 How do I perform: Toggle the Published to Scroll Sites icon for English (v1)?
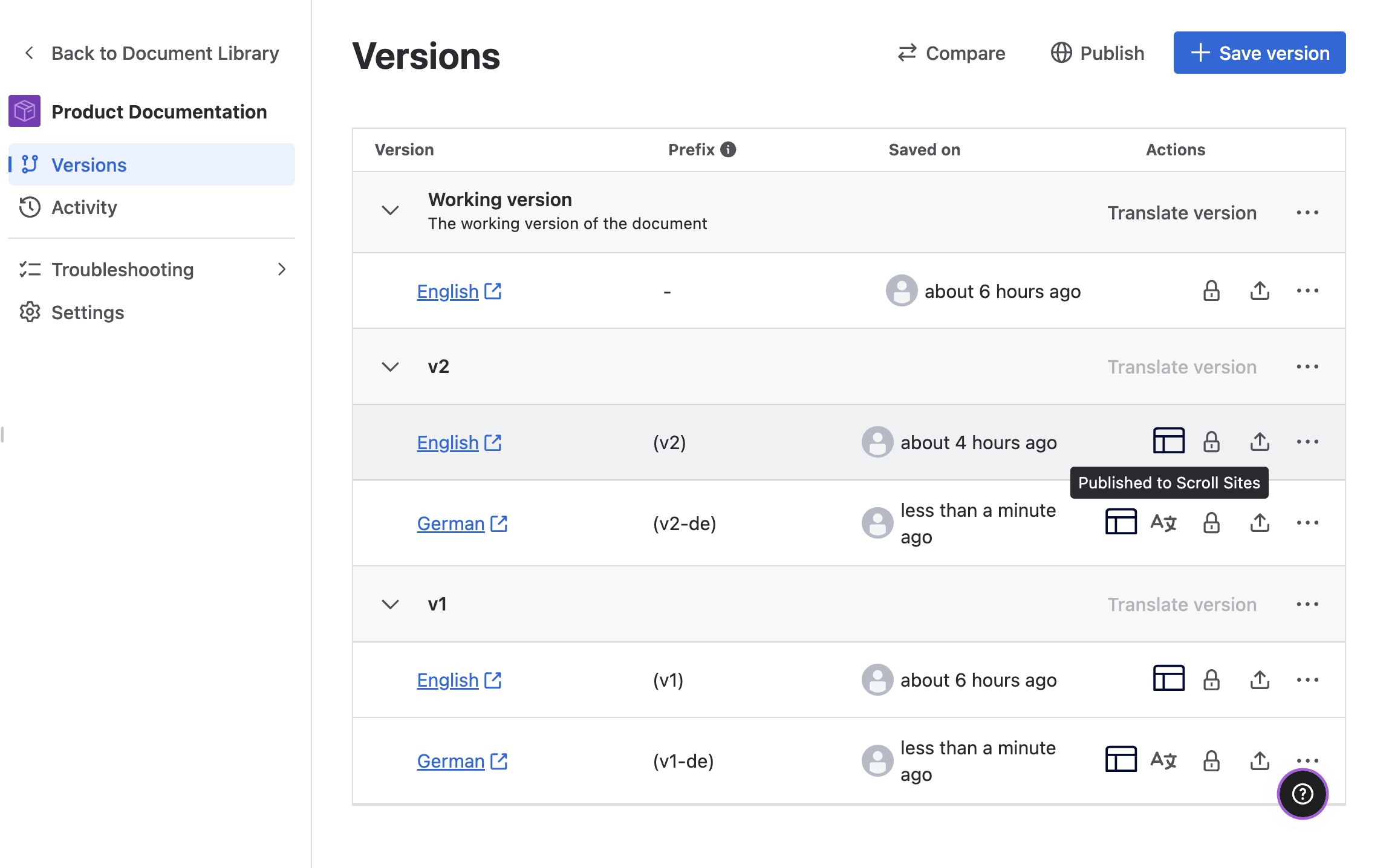1168,679
